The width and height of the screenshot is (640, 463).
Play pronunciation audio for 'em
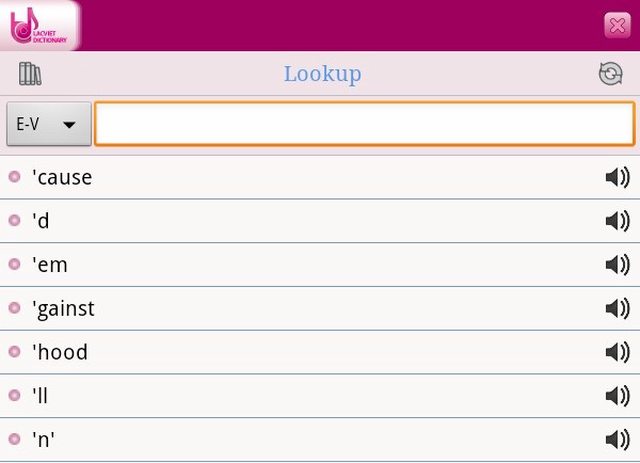(x=618, y=265)
